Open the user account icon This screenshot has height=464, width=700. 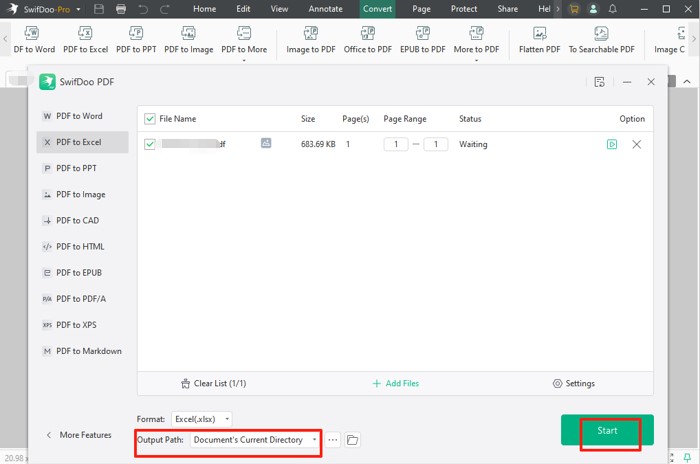593,9
